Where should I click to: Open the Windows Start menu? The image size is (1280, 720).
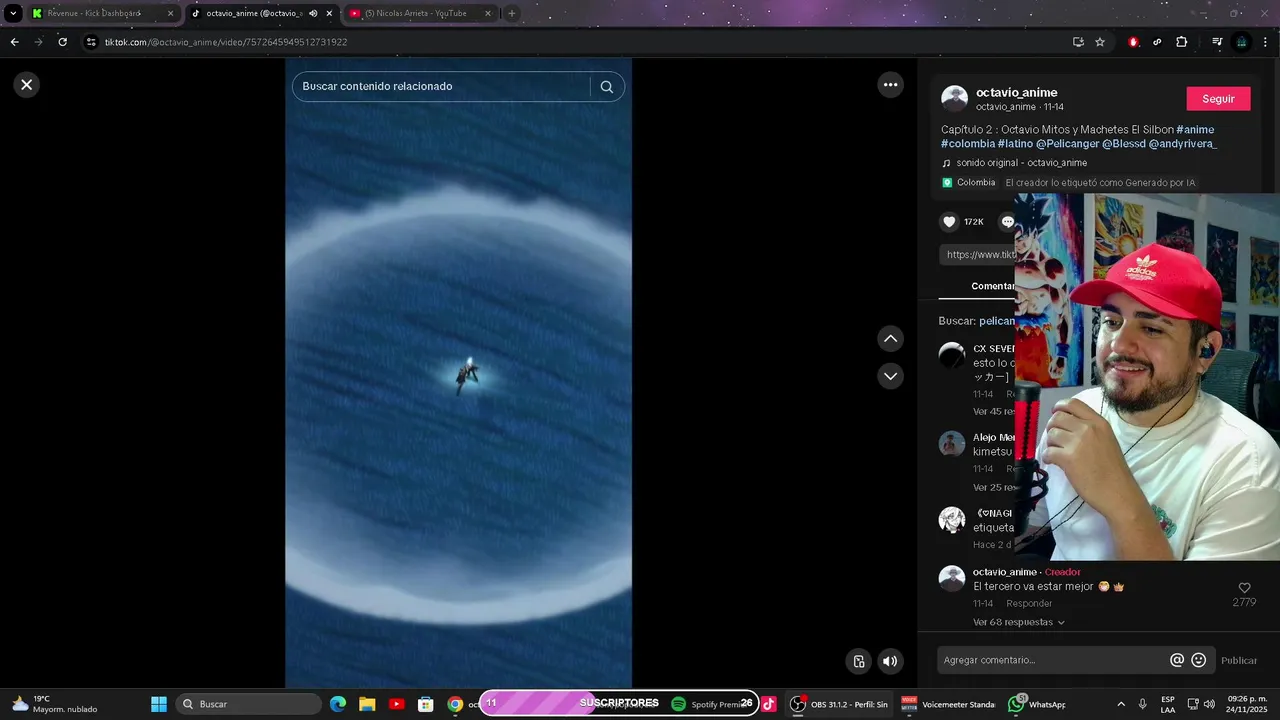[159, 704]
